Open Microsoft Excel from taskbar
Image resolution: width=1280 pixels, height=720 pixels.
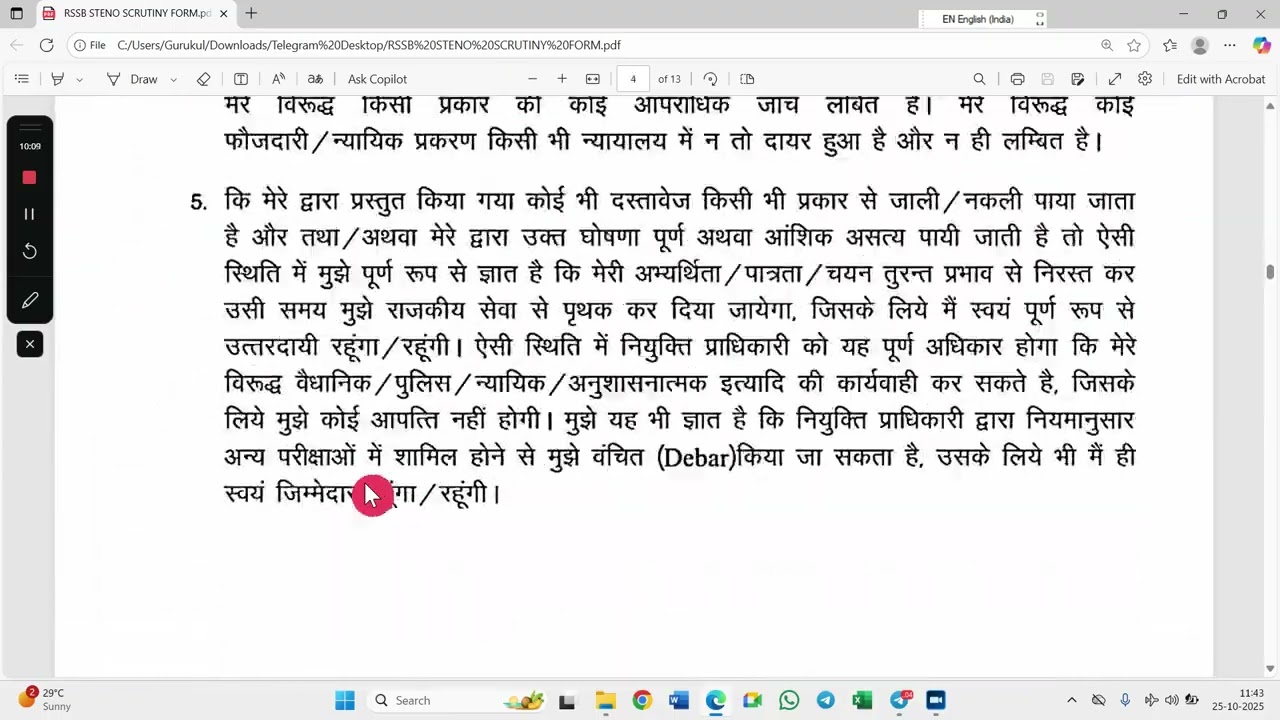point(862,700)
